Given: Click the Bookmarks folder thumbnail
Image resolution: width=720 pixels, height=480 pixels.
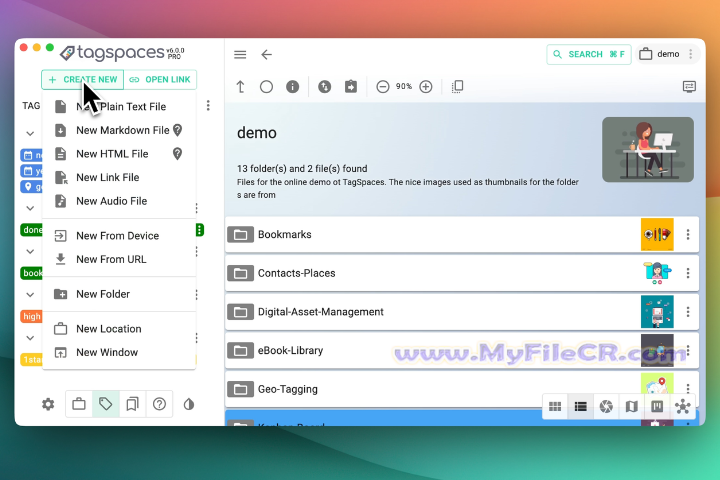Looking at the screenshot, I should 657,235.
